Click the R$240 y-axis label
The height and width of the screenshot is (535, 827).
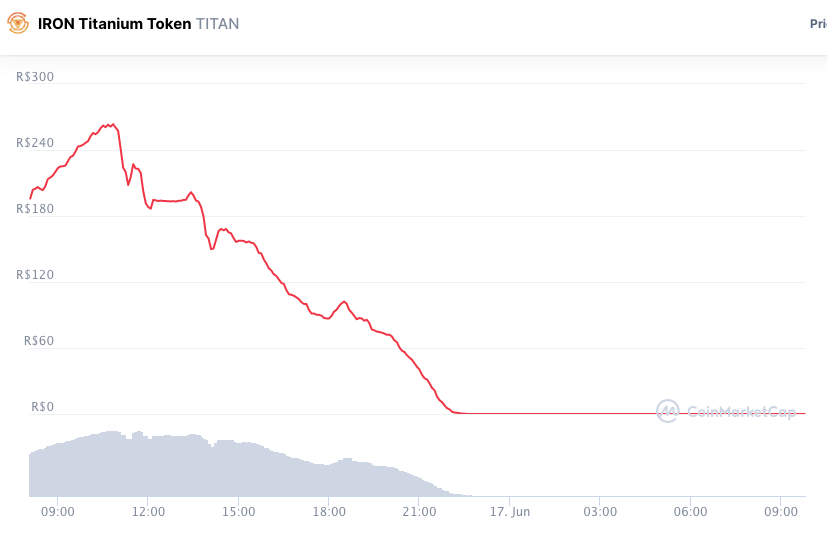coord(35,143)
